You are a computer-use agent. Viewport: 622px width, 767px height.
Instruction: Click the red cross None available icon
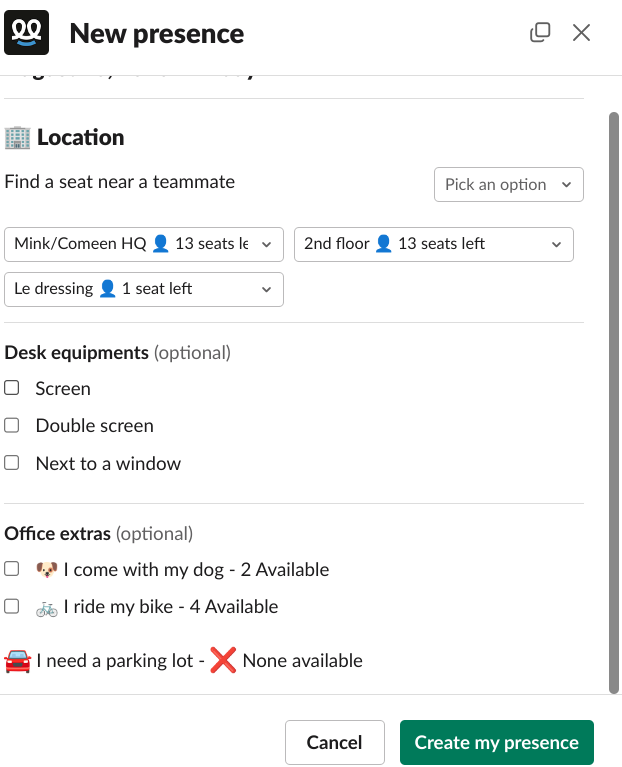pos(223,660)
